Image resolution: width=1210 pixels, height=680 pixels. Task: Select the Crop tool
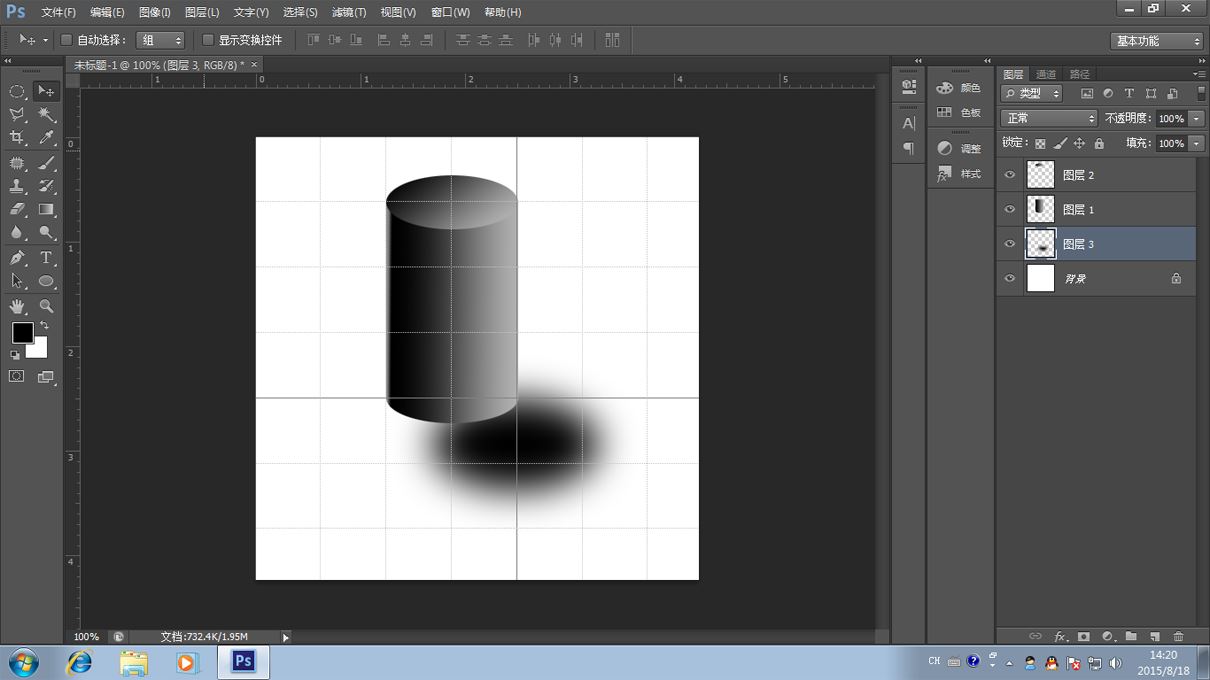pyautogui.click(x=17, y=138)
